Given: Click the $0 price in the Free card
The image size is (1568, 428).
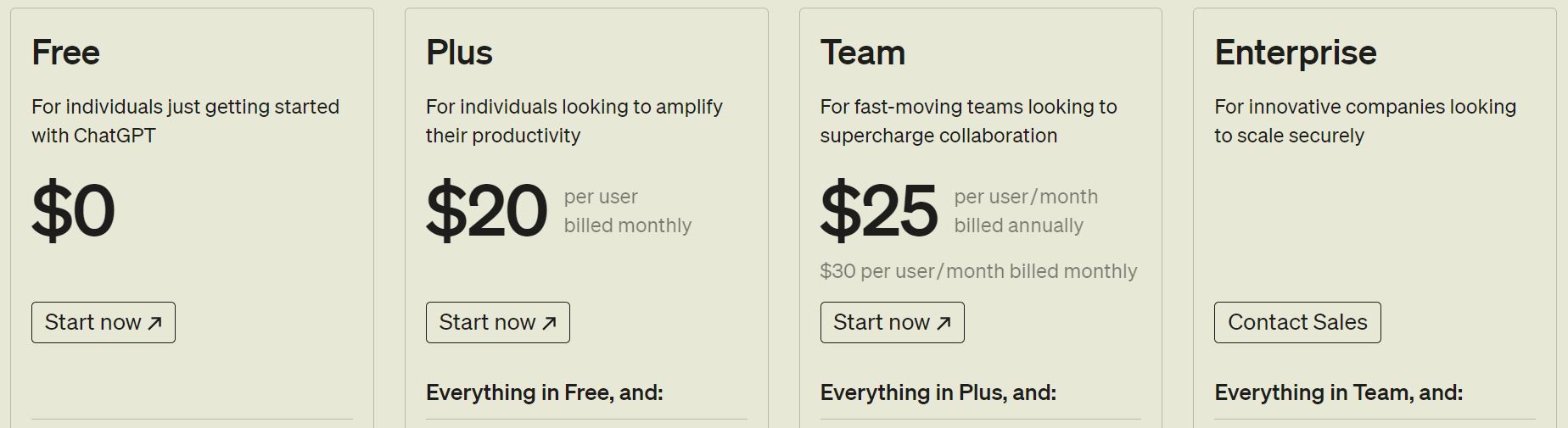Looking at the screenshot, I should (x=73, y=210).
